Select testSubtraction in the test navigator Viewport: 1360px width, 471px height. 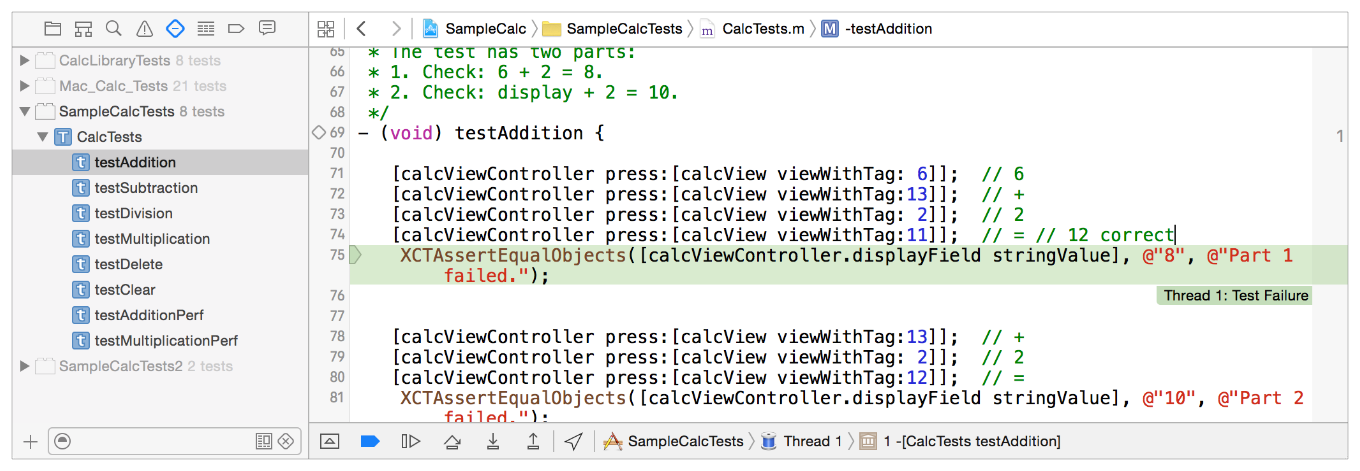pos(146,188)
